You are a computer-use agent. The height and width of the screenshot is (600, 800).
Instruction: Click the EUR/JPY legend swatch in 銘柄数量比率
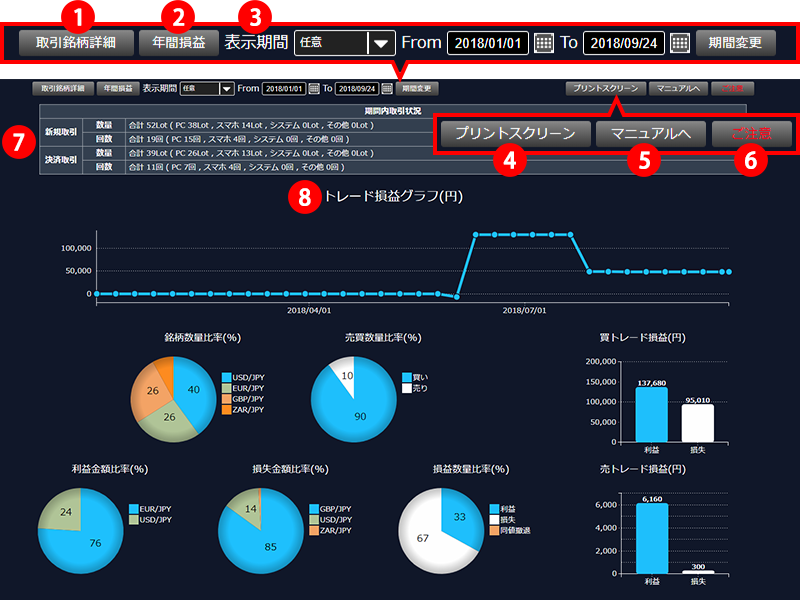click(227, 388)
